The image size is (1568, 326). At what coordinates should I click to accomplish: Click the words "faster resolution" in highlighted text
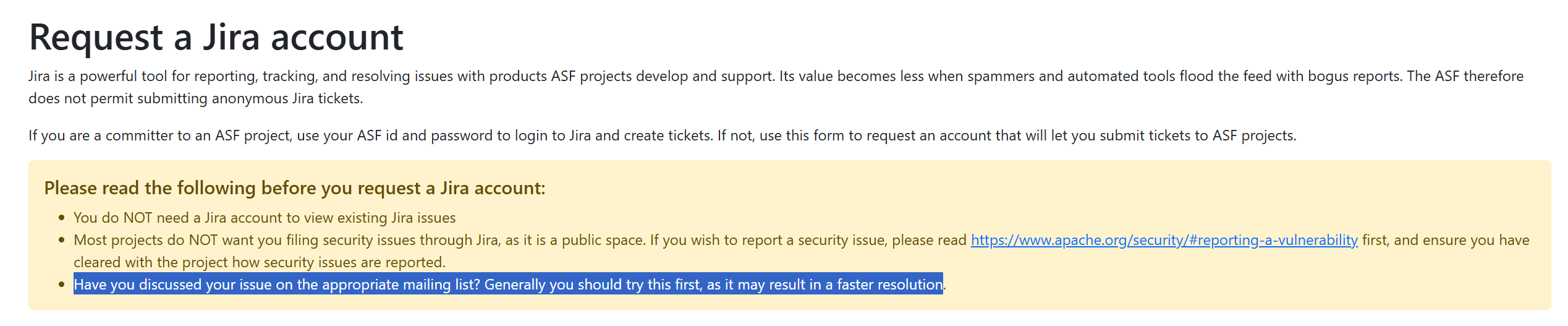890,285
